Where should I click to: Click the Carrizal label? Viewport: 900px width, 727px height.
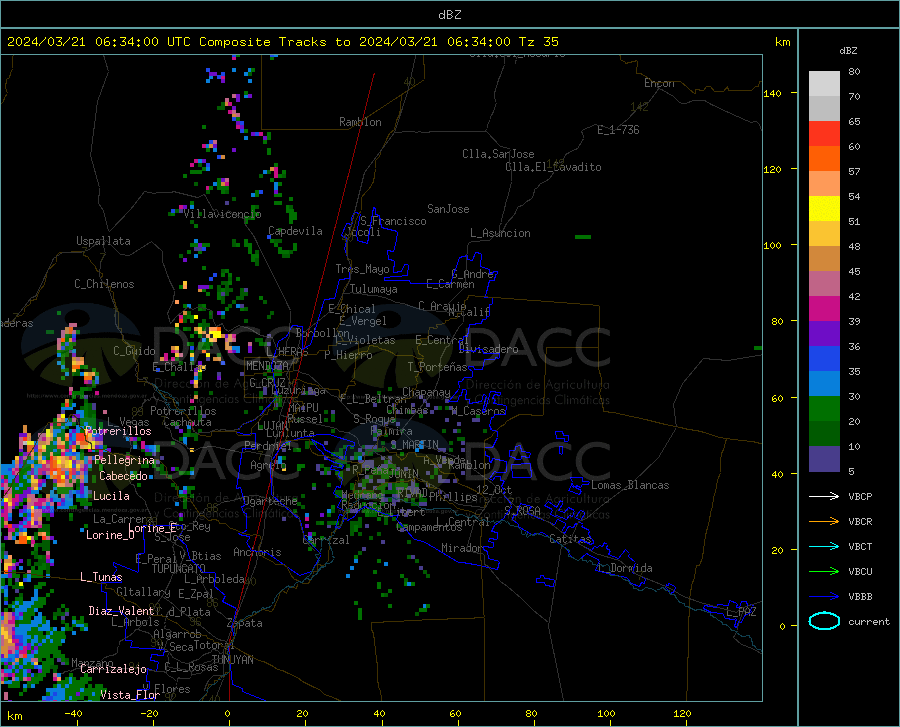click(x=326, y=540)
